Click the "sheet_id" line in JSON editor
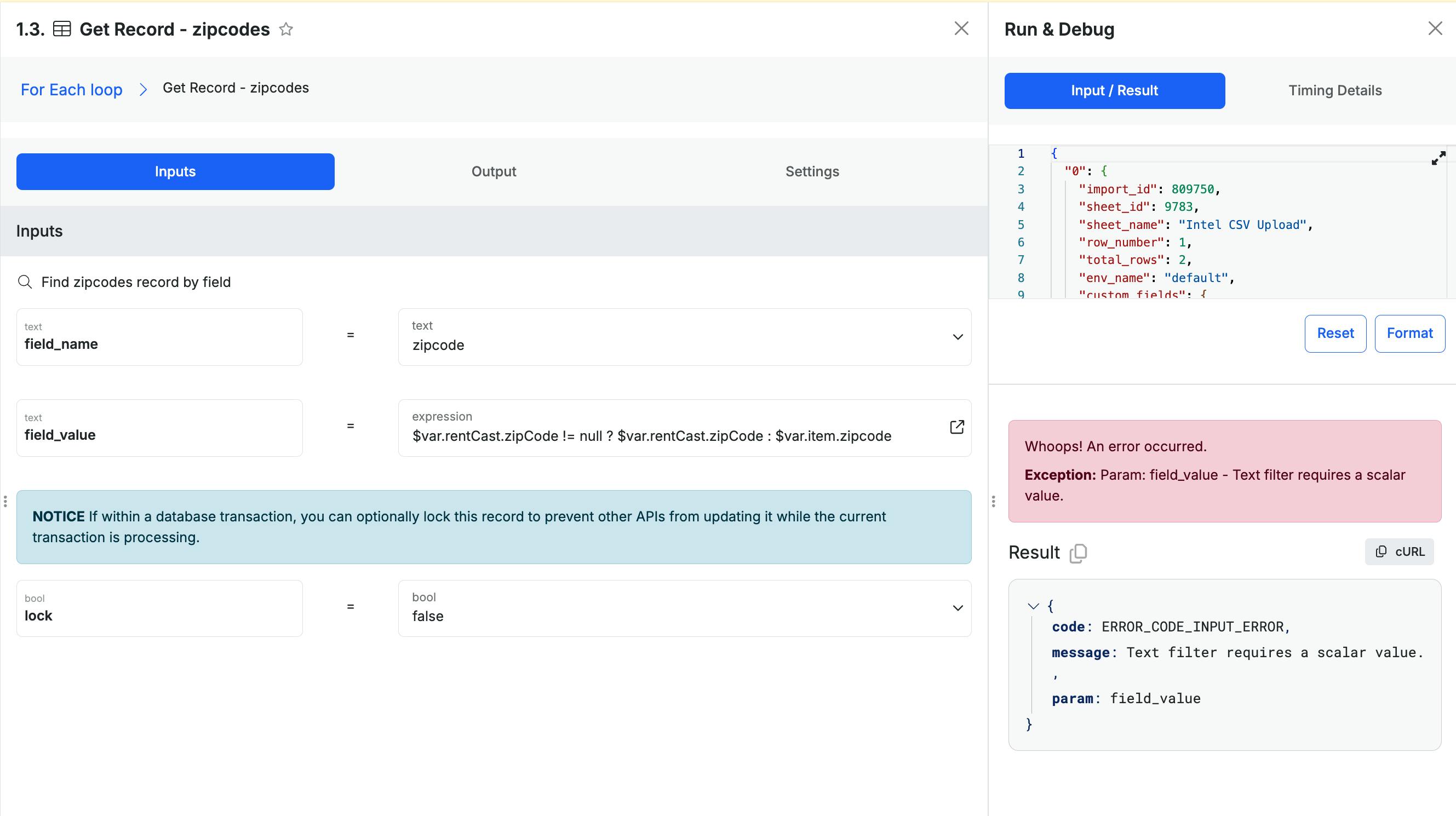The height and width of the screenshot is (816, 1456). pos(1139,206)
